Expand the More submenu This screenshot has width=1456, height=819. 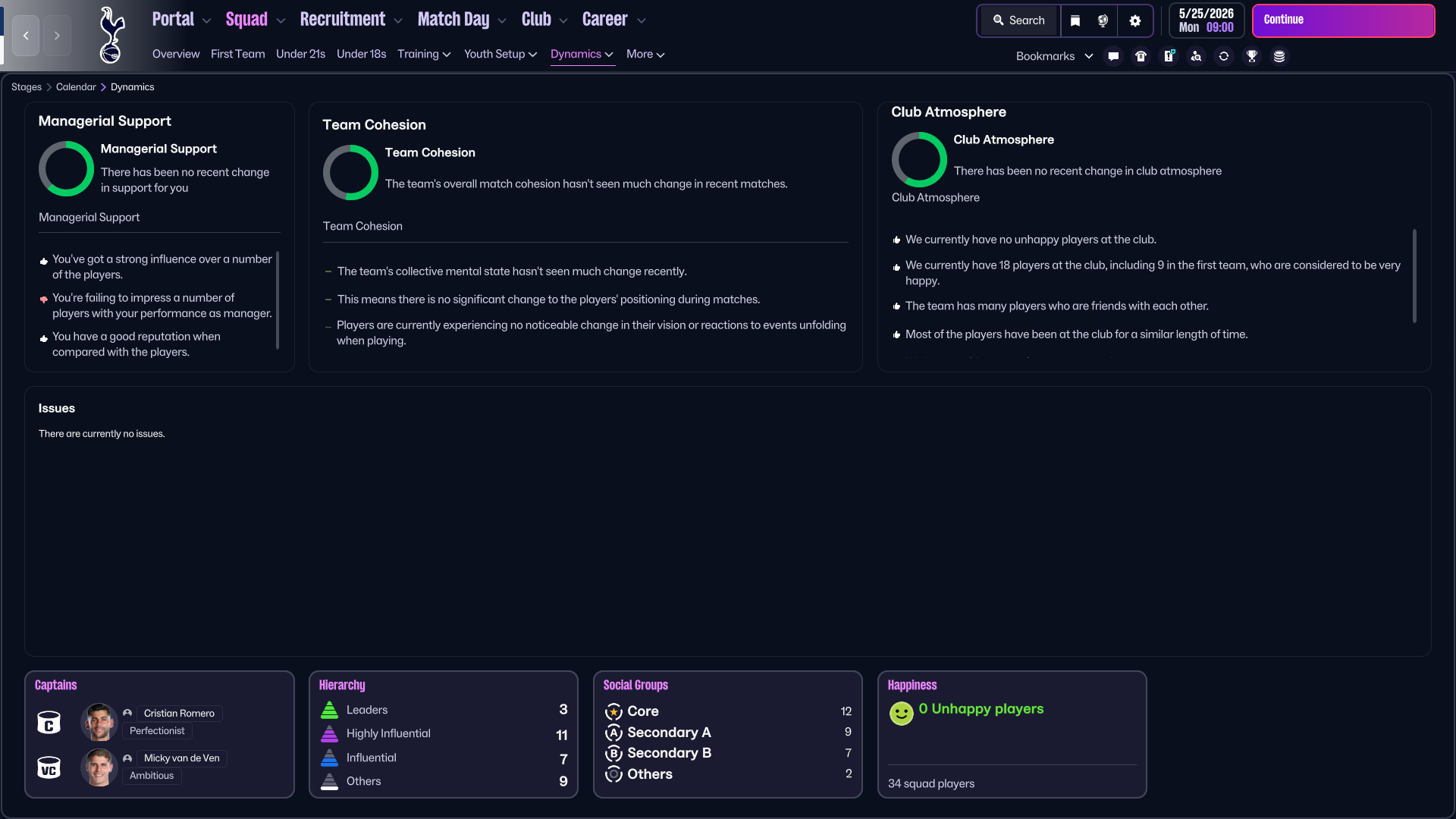pyautogui.click(x=645, y=54)
